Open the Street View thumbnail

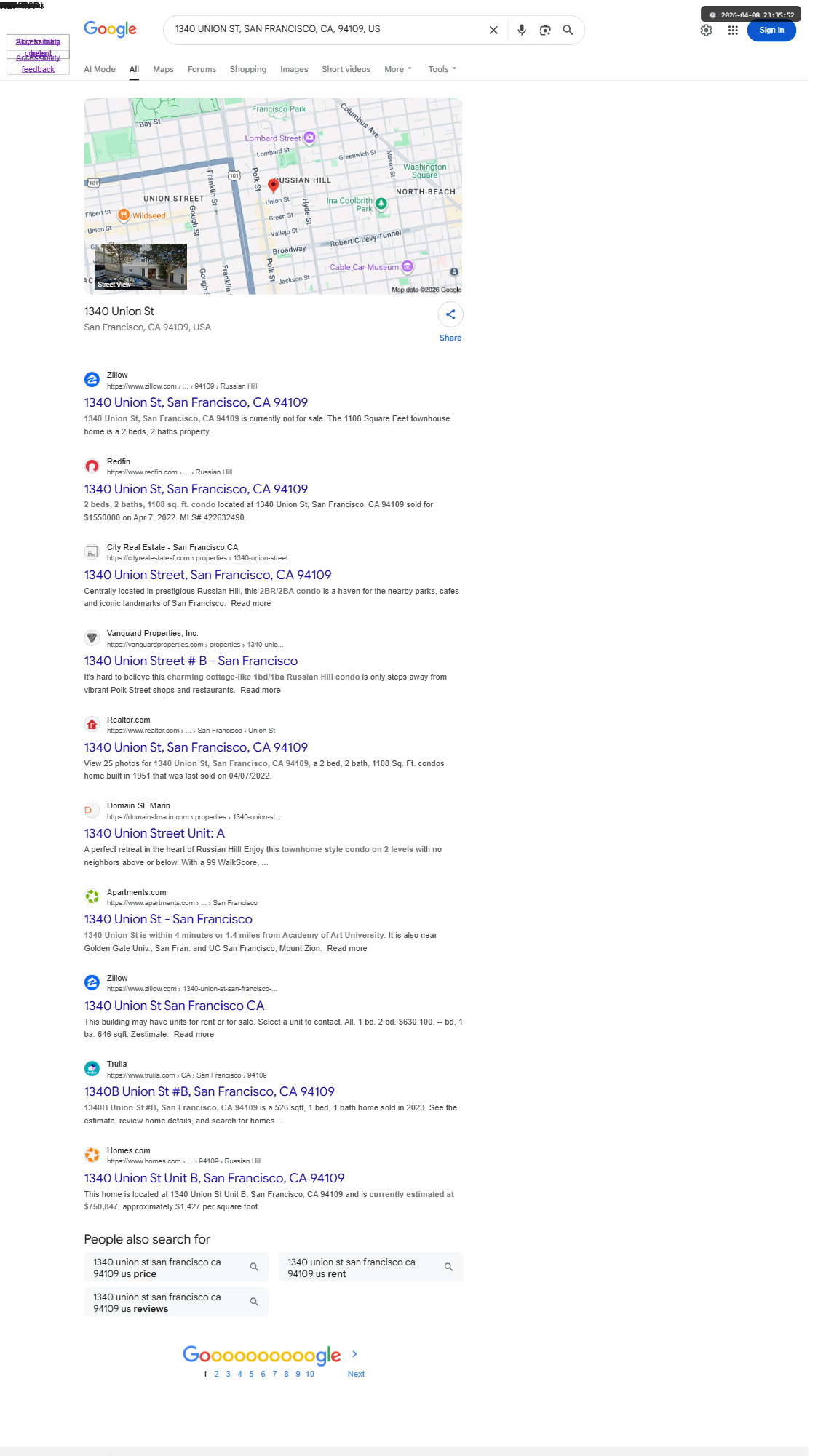pyautogui.click(x=140, y=266)
